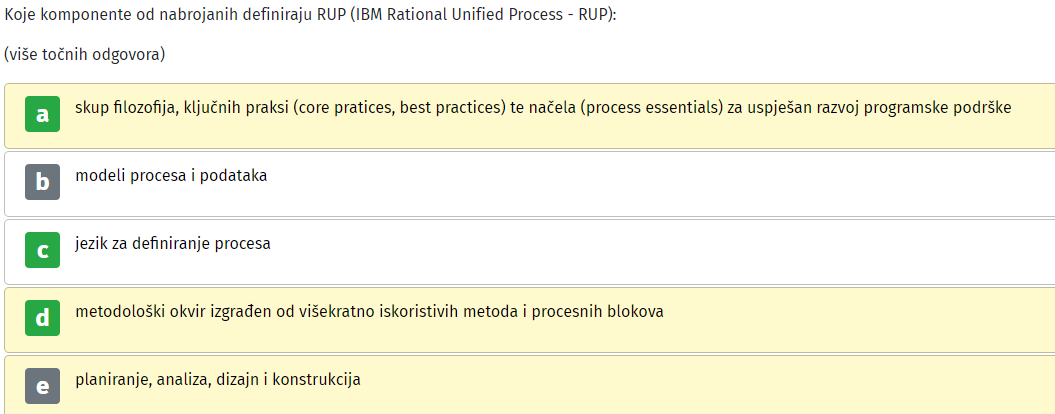This screenshot has width=1055, height=414.
Task: Click the gray 'b' answer badge
Action: [x=42, y=182]
